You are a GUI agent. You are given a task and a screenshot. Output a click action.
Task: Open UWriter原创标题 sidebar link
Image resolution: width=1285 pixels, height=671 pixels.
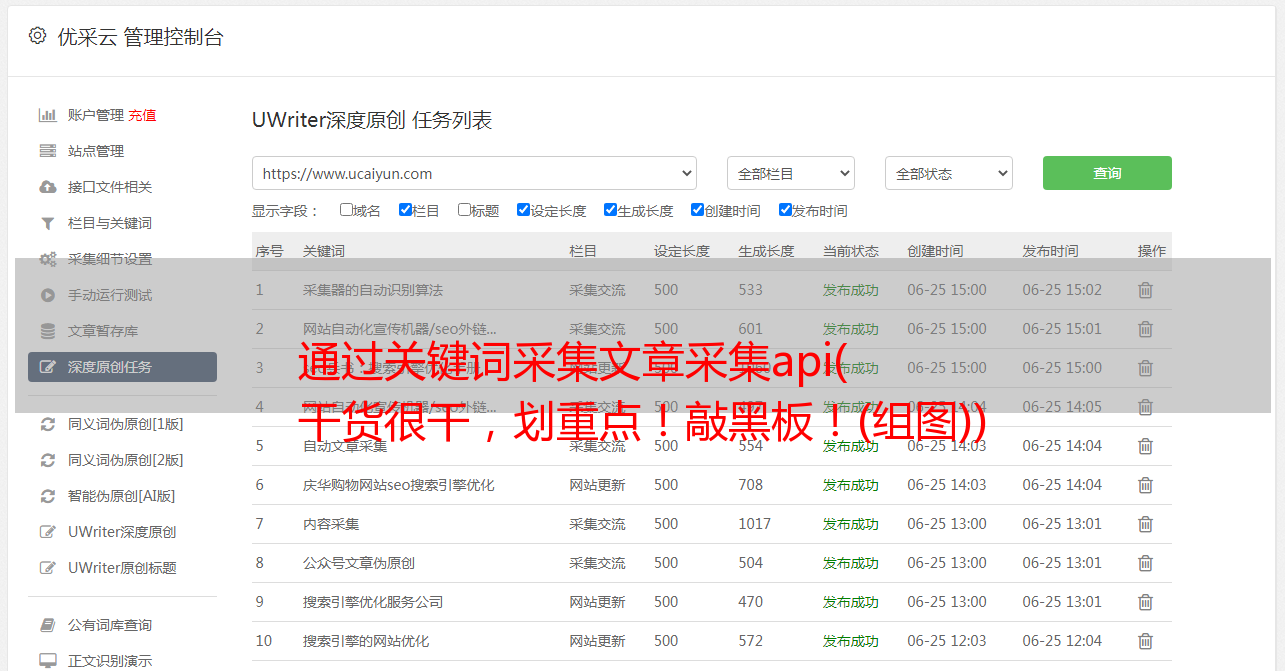click(x=122, y=568)
